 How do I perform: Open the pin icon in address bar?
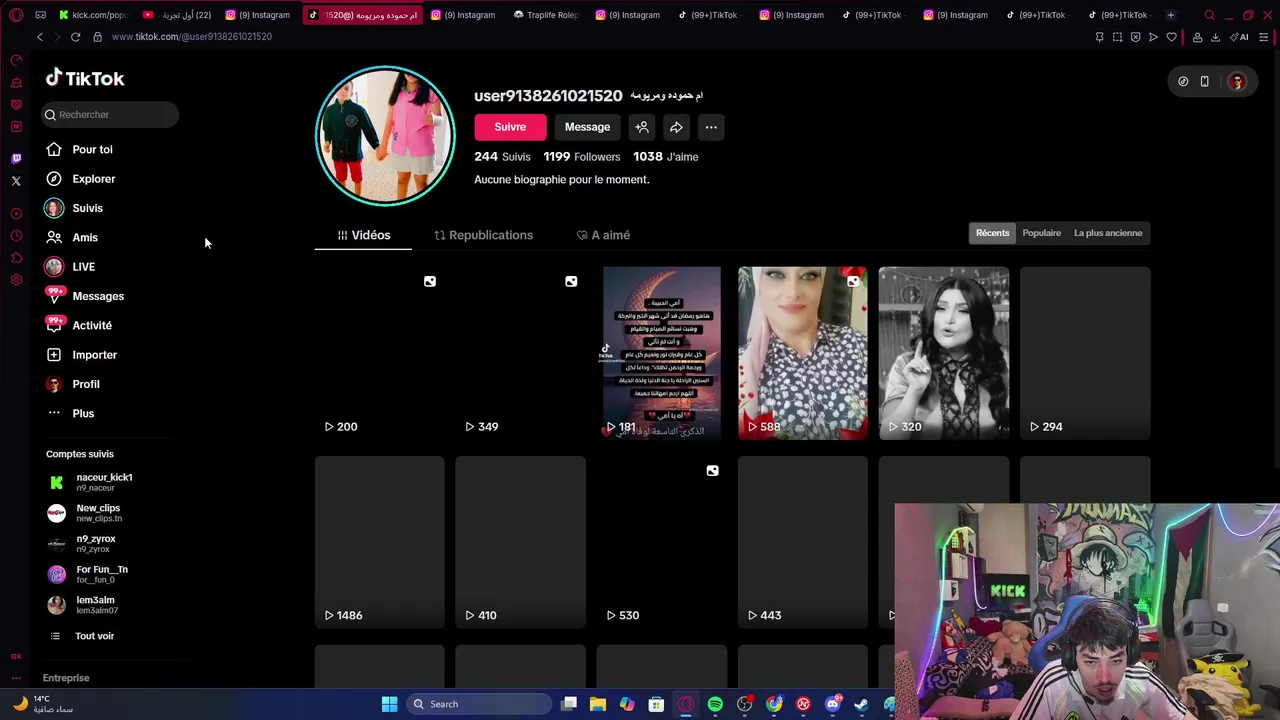pos(1099,37)
